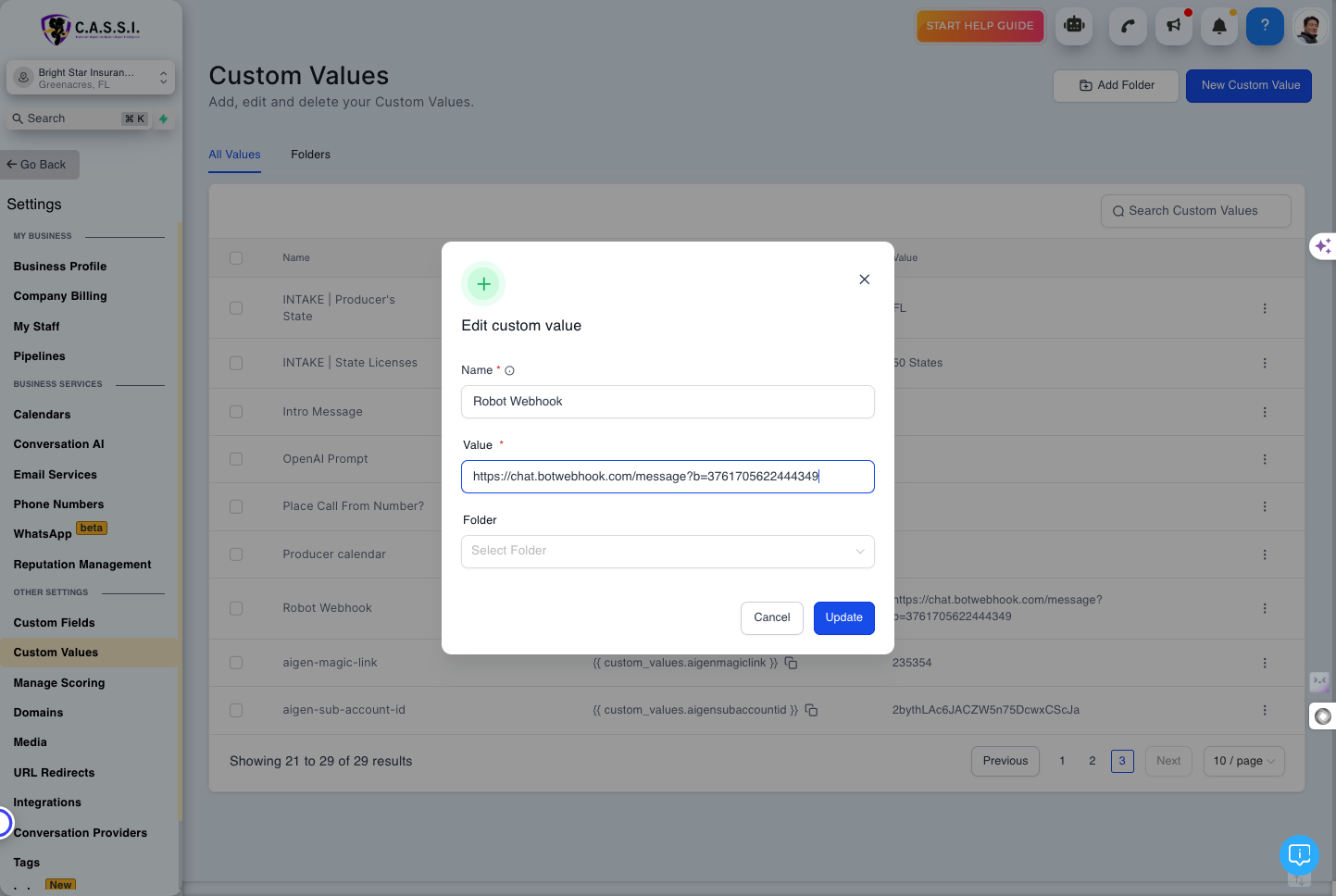Switch to the Folders tab
Image resolution: width=1336 pixels, height=896 pixels.
(310, 155)
